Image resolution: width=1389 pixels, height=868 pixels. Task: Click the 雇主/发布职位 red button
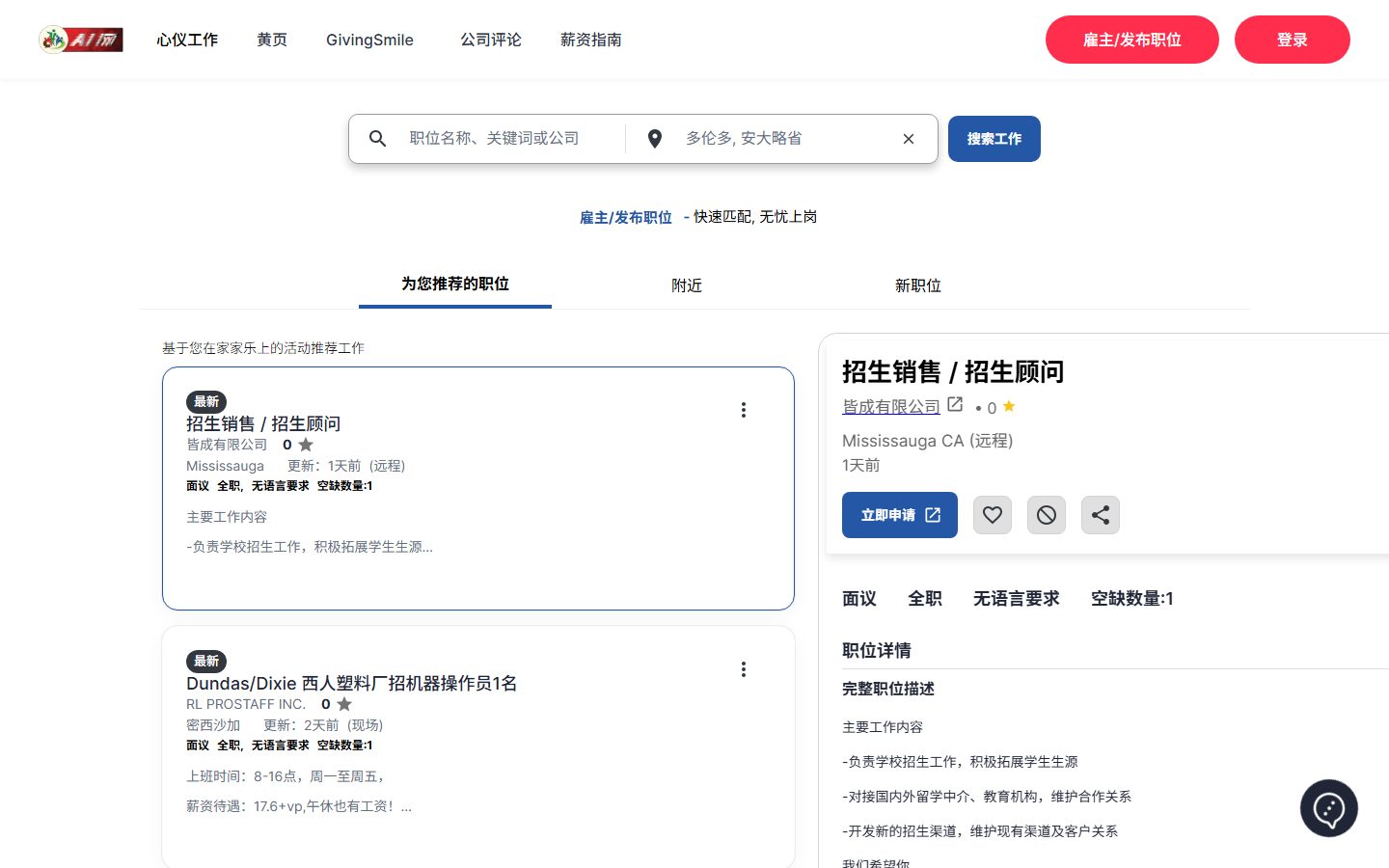pos(1132,40)
